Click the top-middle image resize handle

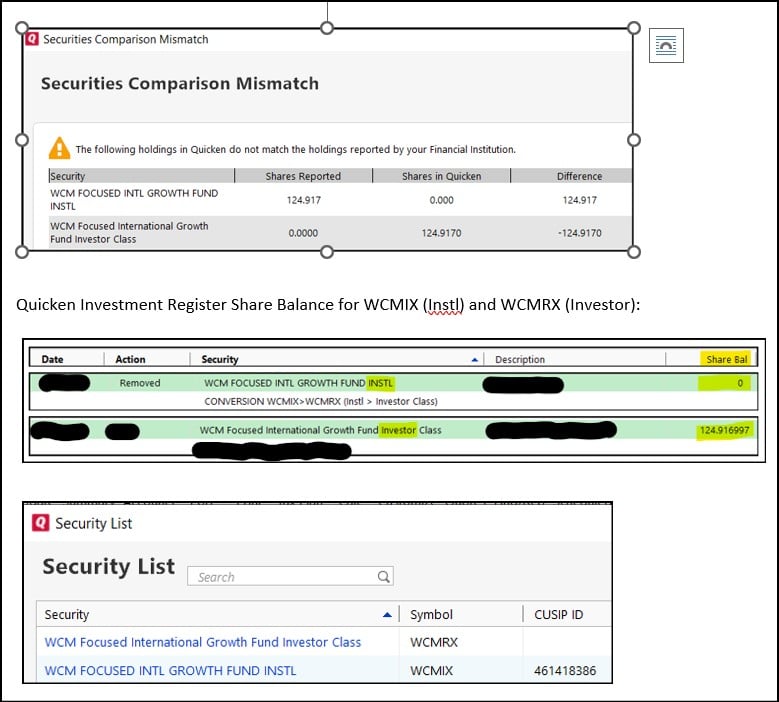[x=327, y=28]
